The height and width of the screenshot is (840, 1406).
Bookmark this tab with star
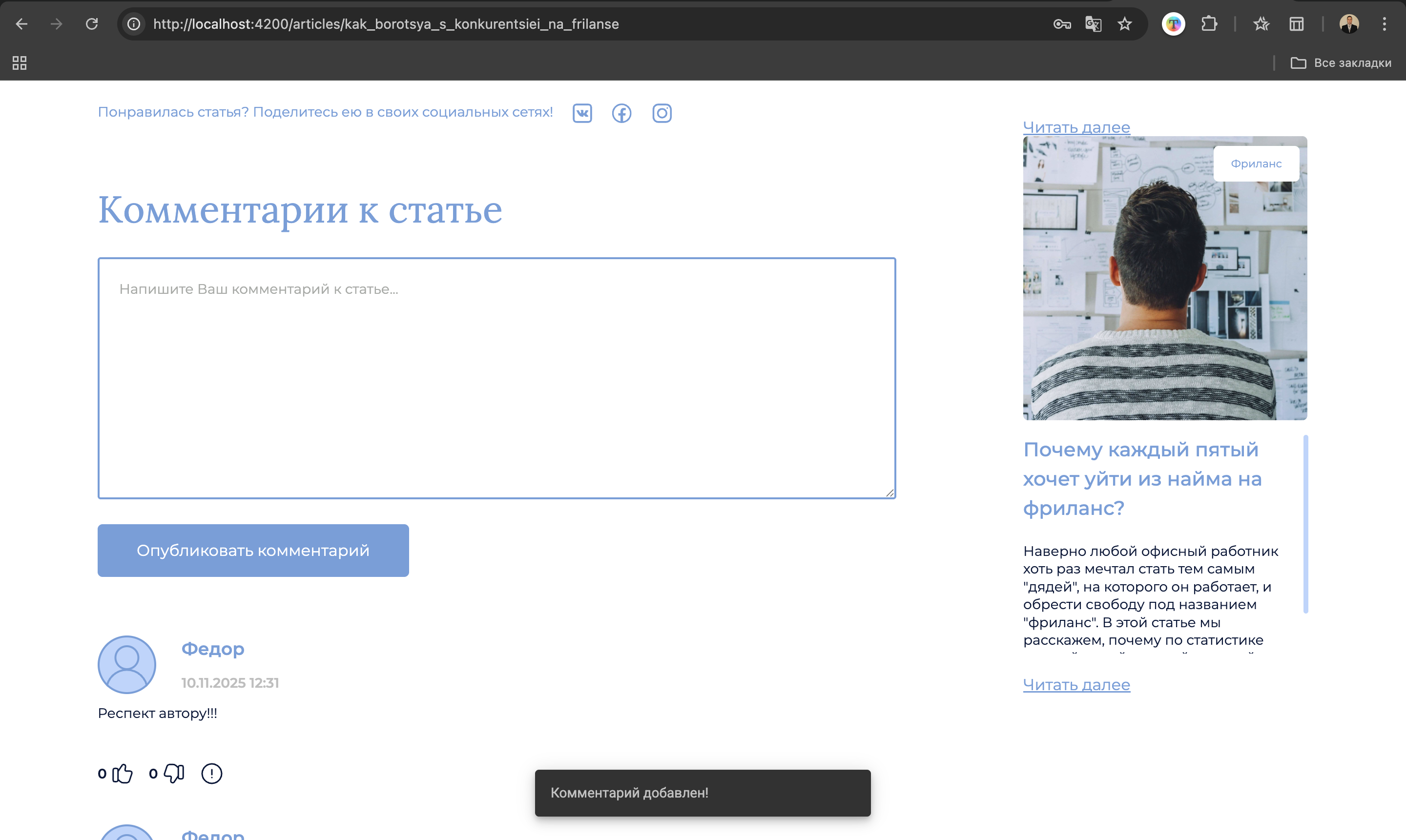[x=1125, y=24]
